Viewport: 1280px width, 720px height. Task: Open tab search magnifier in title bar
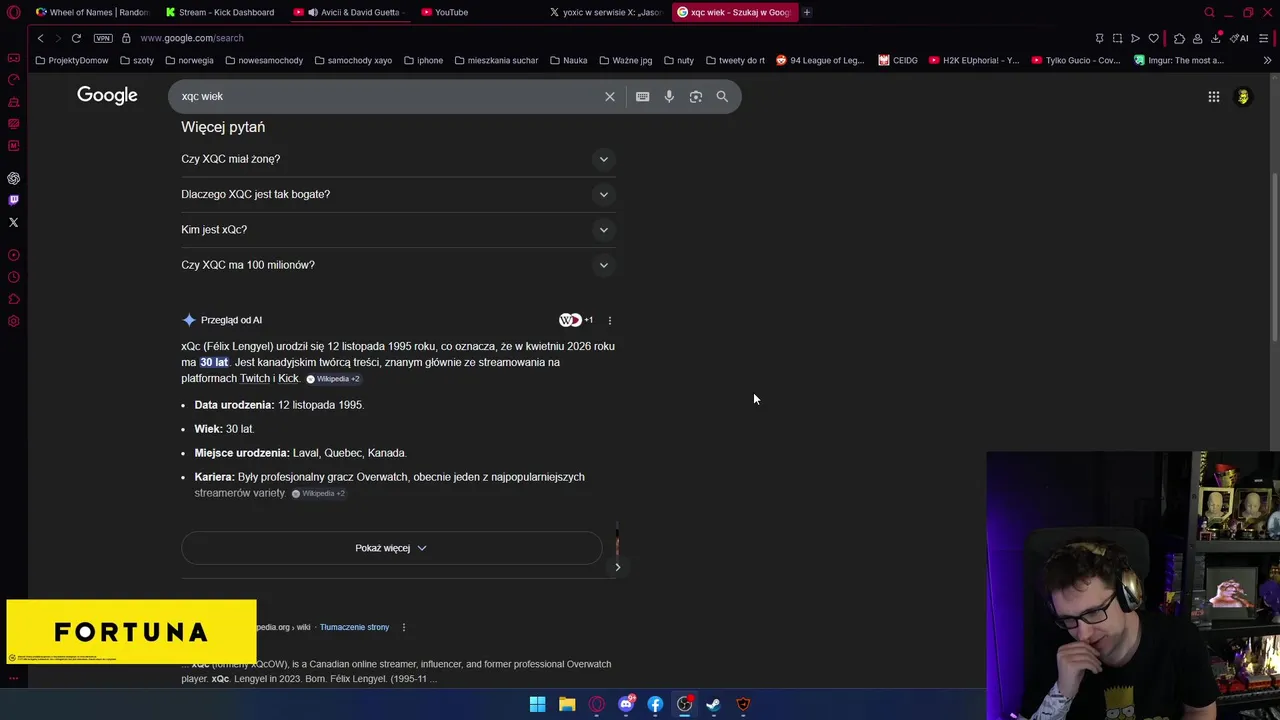1209,12
